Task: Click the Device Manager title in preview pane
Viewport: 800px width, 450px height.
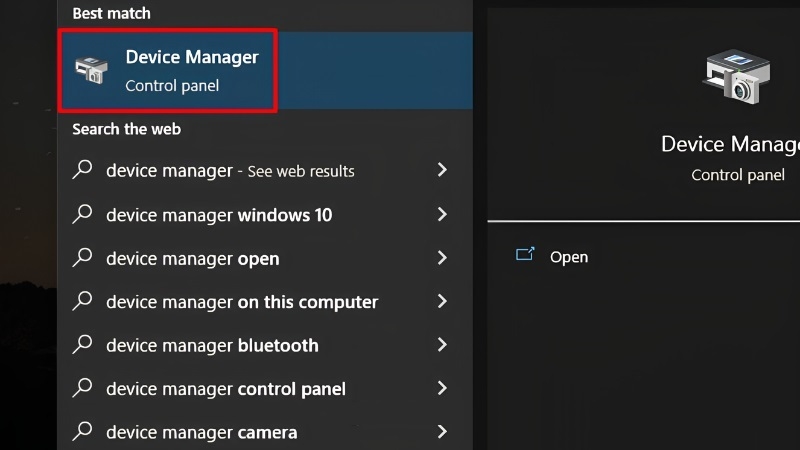Action: point(731,144)
